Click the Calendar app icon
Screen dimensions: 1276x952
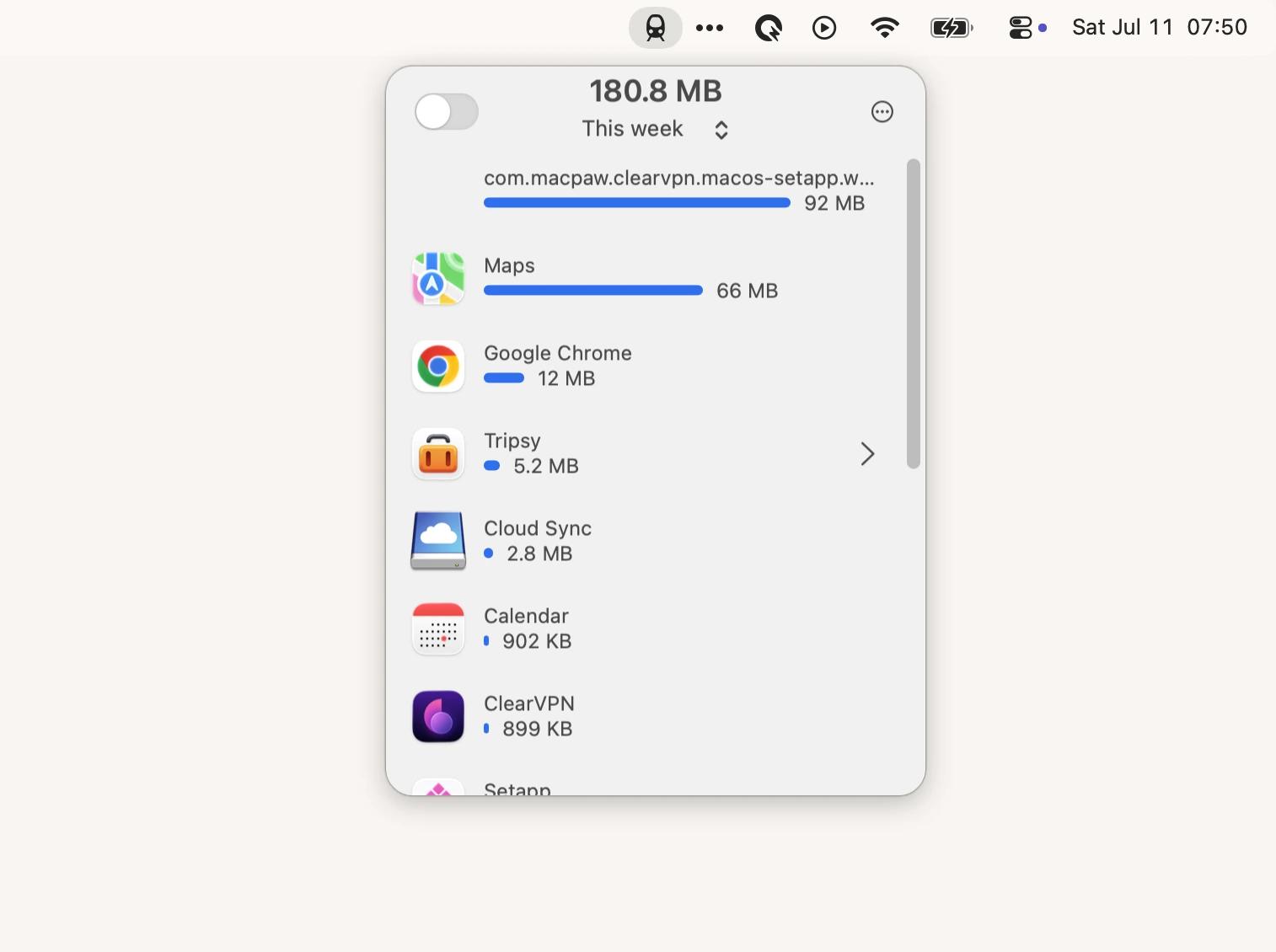coord(438,628)
